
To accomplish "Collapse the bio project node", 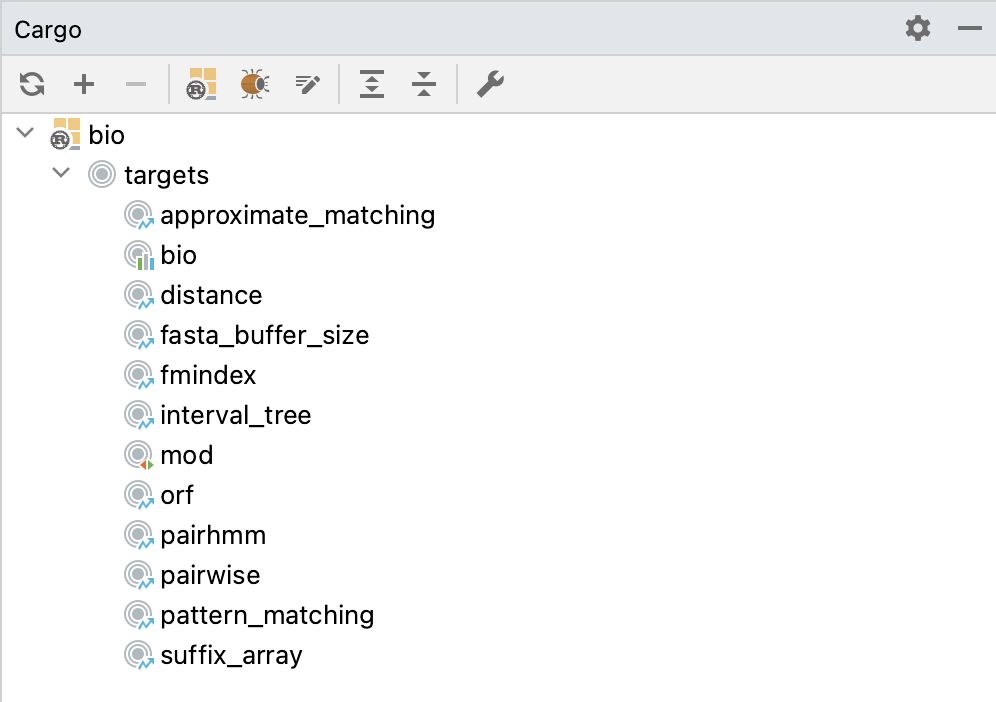I will point(24,133).
